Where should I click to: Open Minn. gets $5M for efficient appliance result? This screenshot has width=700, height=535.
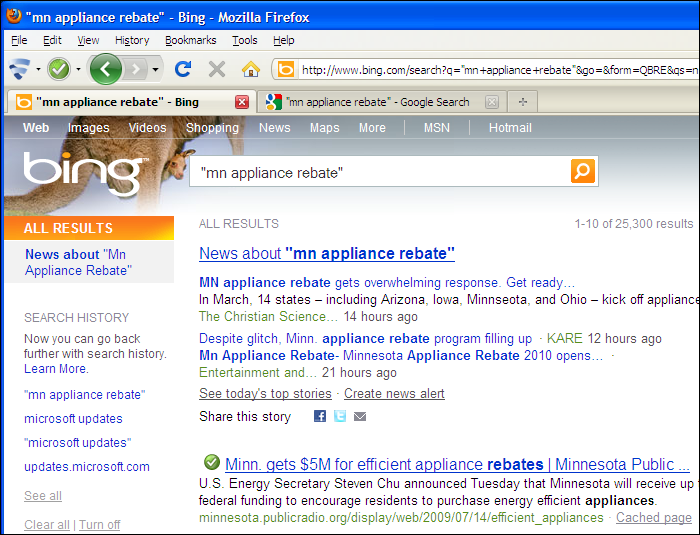click(x=457, y=464)
